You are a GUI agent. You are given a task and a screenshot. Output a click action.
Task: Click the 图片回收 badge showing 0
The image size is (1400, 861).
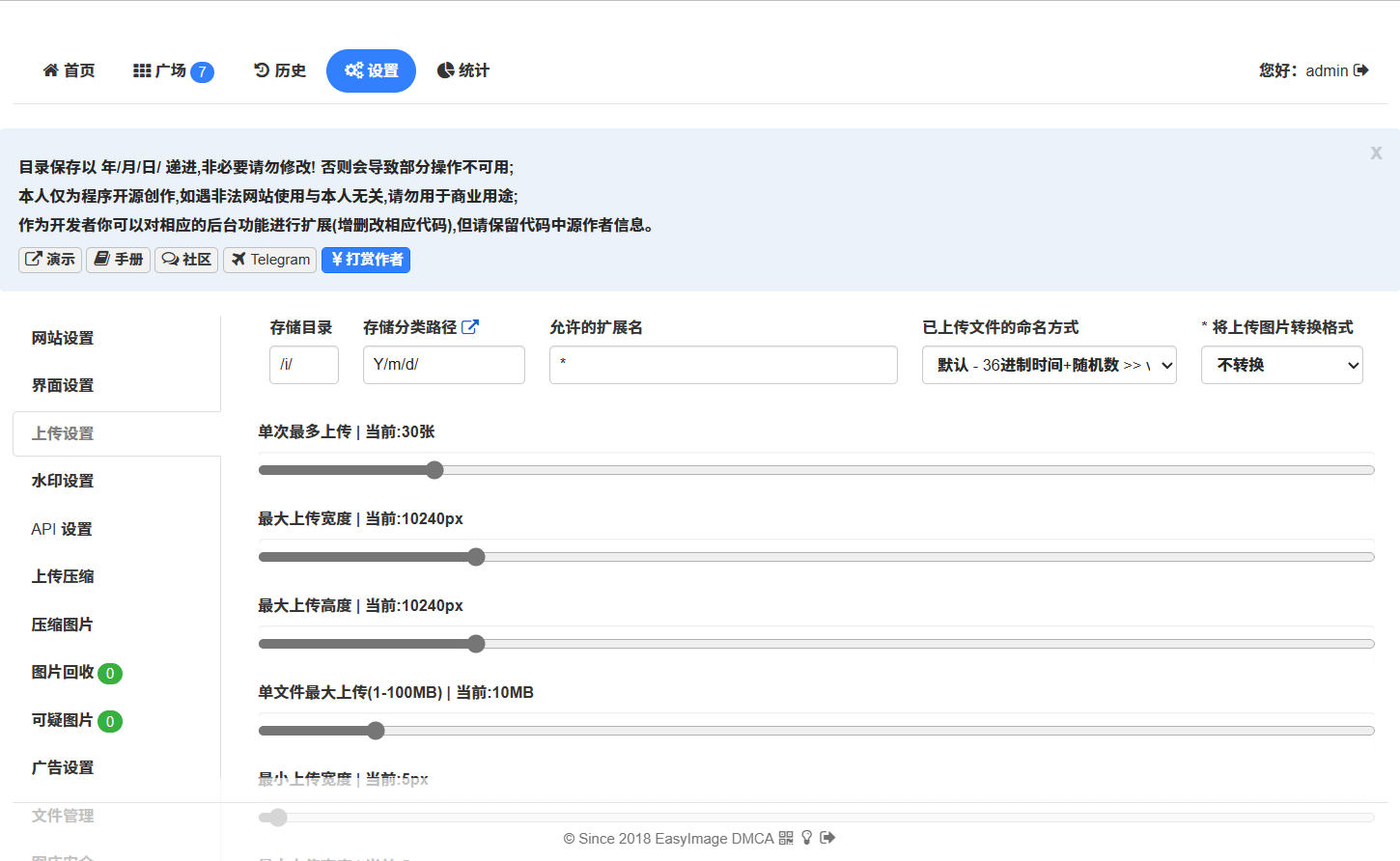(x=109, y=673)
